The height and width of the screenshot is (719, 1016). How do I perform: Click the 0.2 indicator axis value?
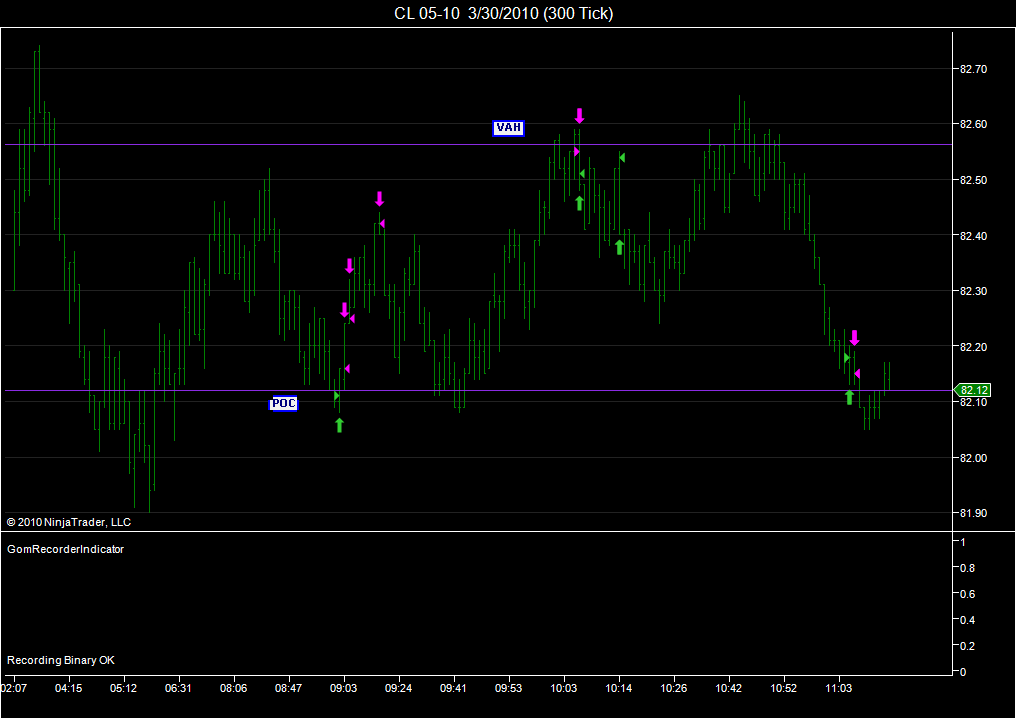(968, 646)
